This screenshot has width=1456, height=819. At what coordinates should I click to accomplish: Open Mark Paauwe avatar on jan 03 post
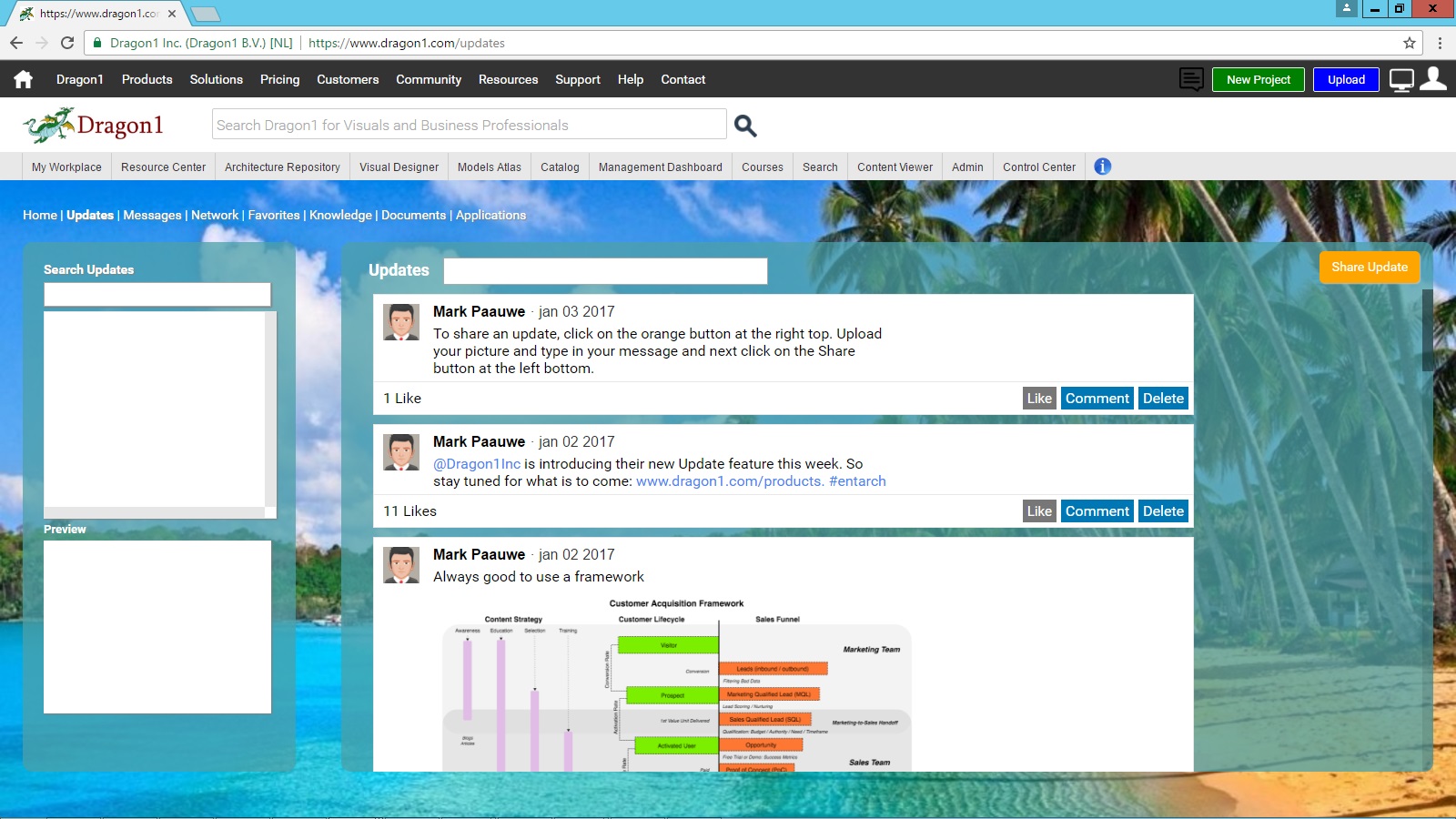pos(401,322)
